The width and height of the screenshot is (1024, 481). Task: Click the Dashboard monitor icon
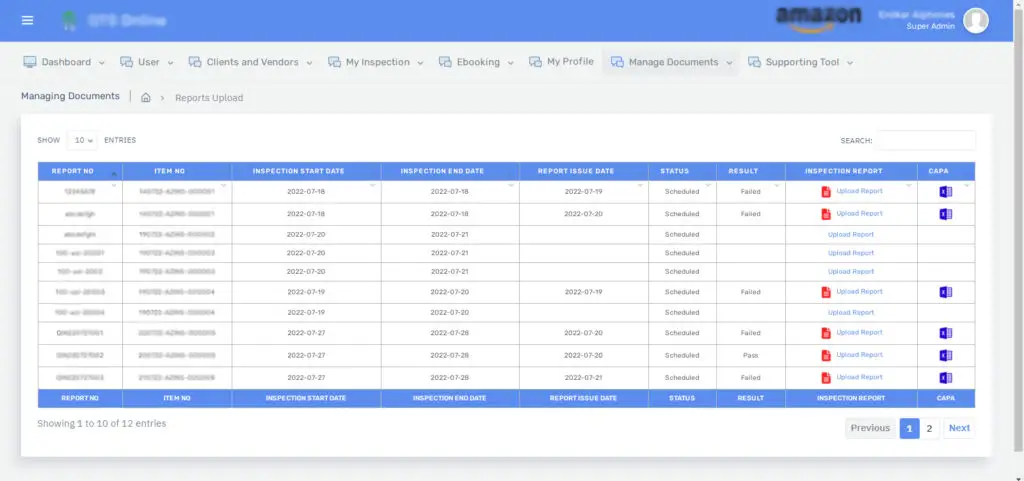pos(30,62)
